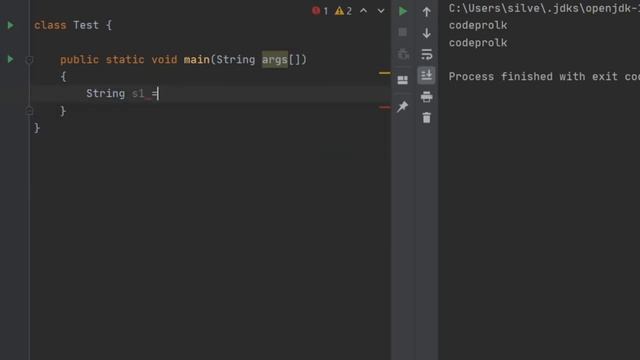640x360 pixels.
Task: Click the 'class' keyword
Action: (50, 25)
